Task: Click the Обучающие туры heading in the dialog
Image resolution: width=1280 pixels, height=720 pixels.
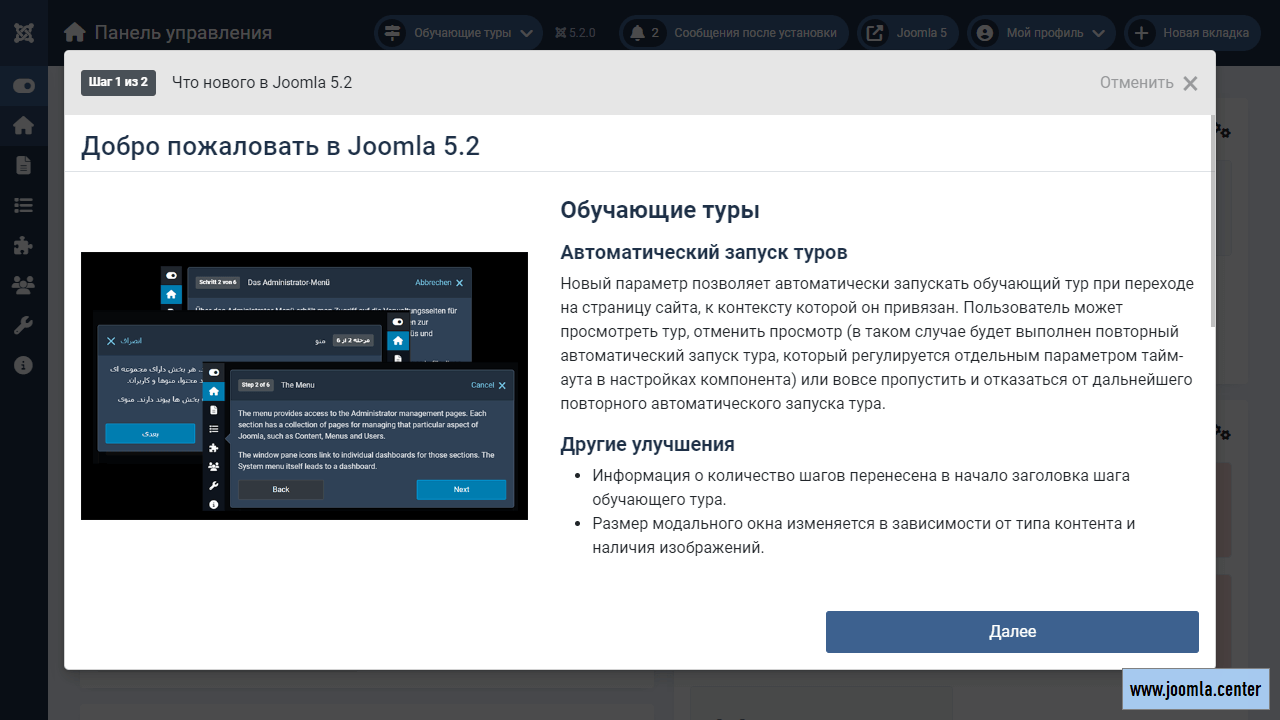Action: click(x=660, y=210)
